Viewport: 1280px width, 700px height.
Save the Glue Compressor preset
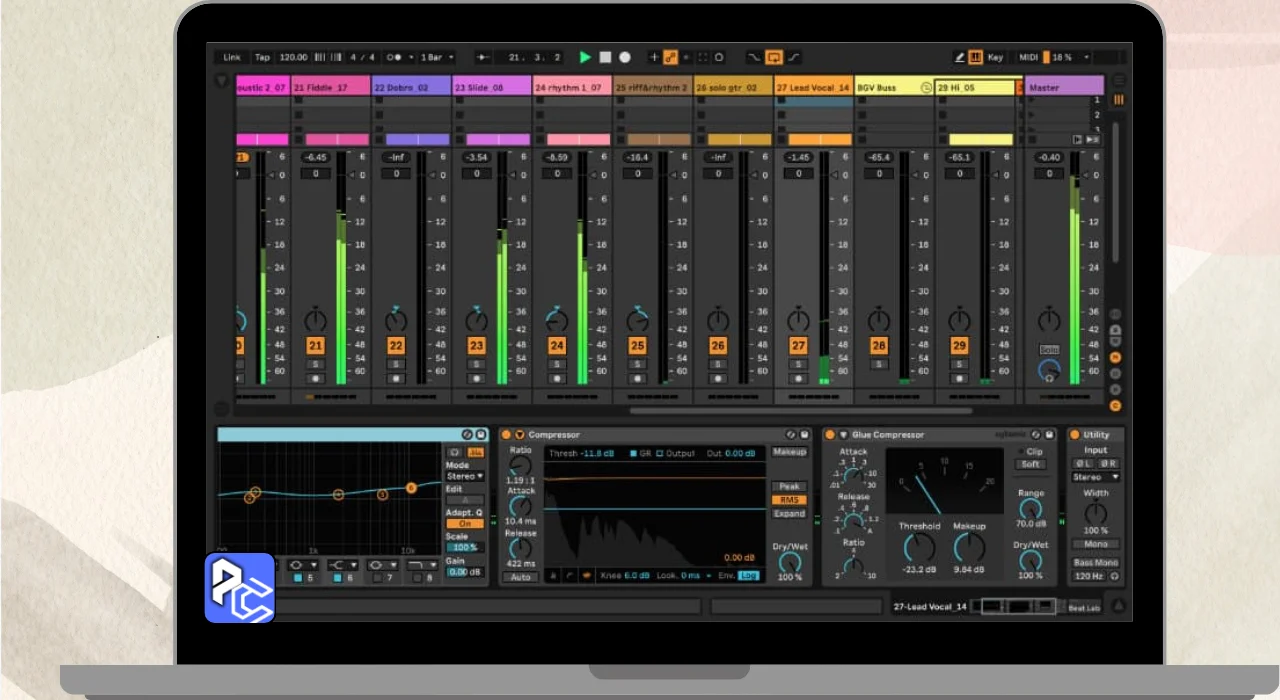(x=1049, y=435)
